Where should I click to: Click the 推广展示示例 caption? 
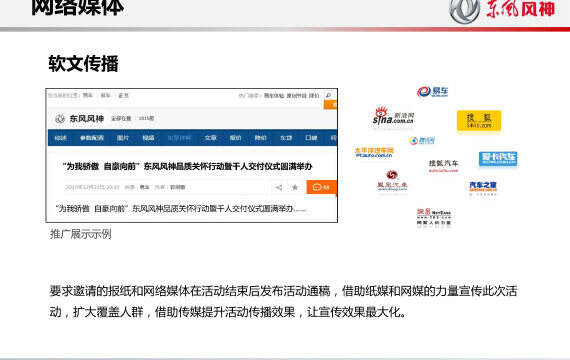tap(80, 234)
